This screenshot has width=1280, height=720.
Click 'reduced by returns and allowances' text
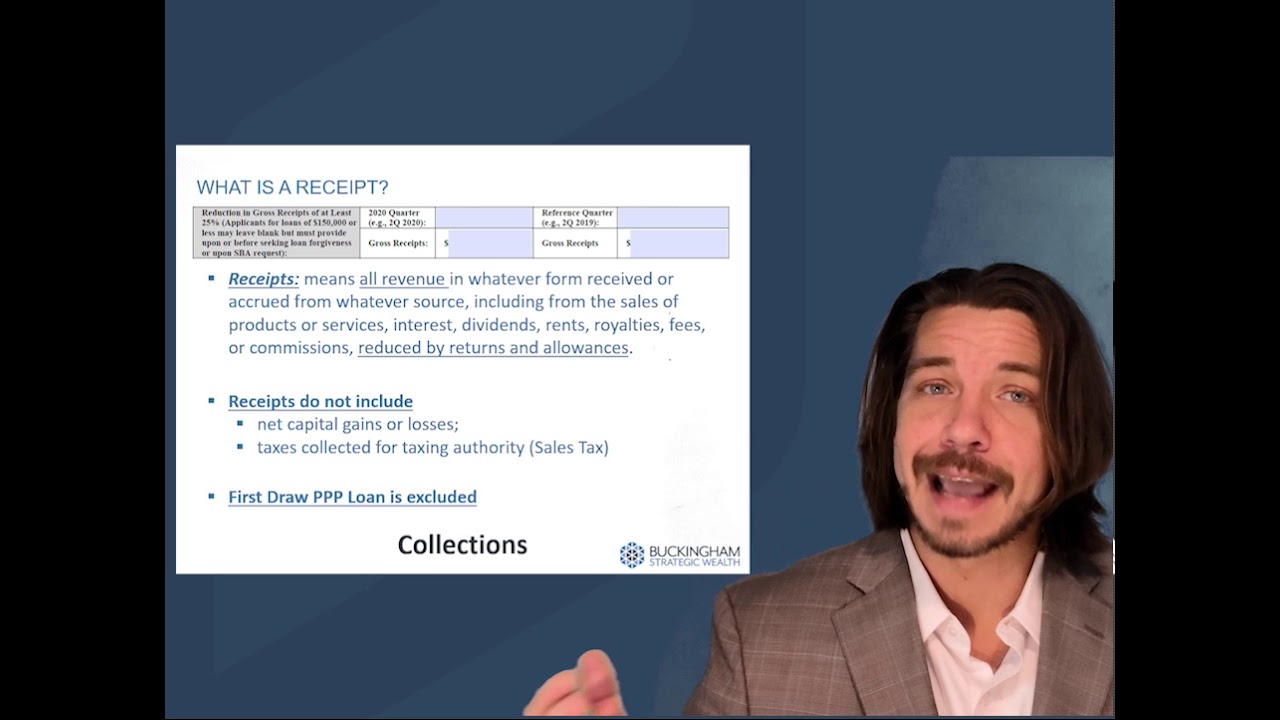(493, 348)
